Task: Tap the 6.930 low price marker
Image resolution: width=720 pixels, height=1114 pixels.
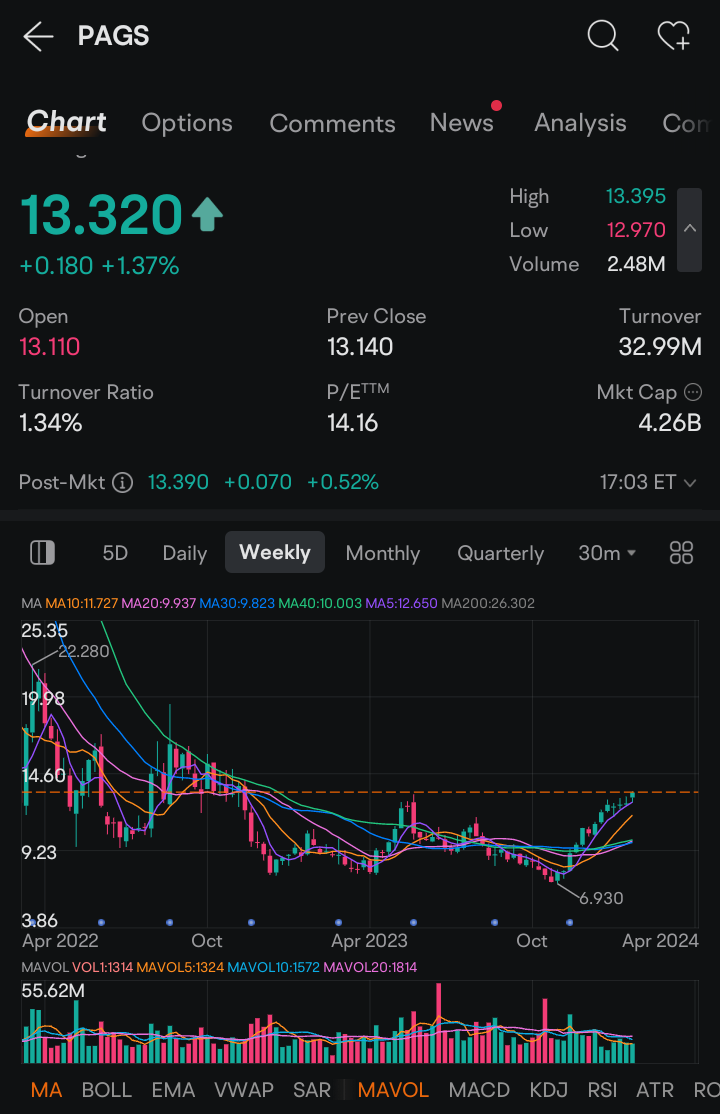Action: tap(601, 898)
